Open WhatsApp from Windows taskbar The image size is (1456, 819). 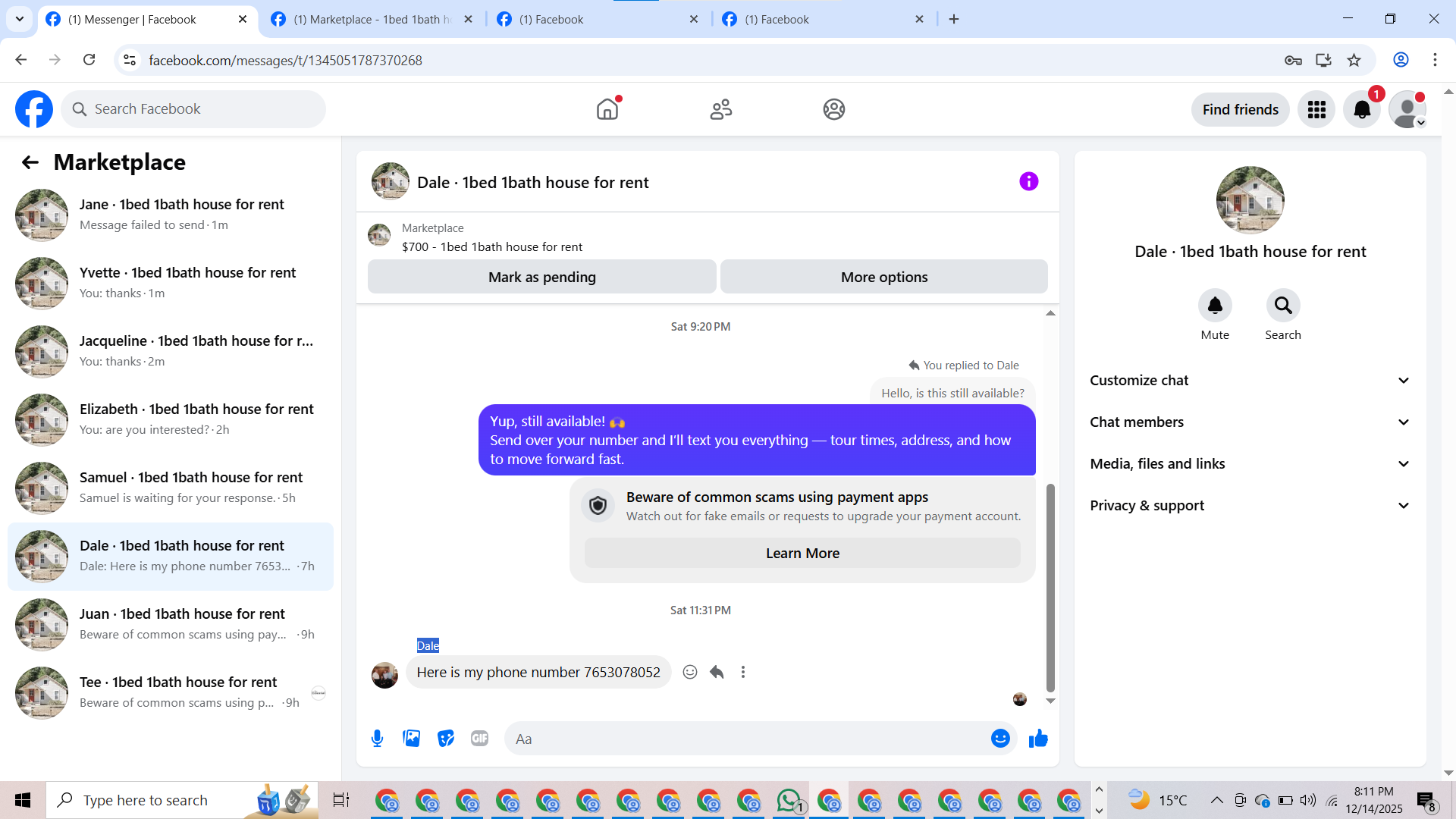[x=789, y=800]
